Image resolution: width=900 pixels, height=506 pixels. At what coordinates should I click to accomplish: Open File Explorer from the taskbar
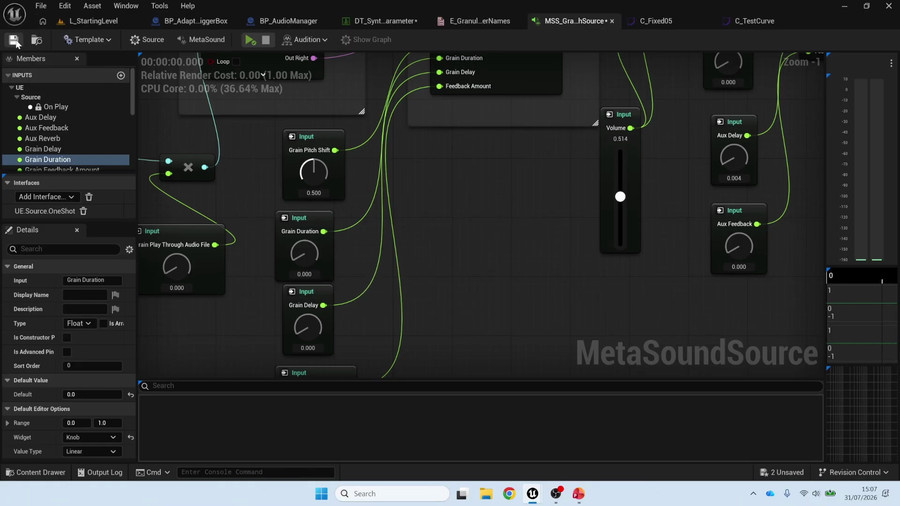point(486,494)
